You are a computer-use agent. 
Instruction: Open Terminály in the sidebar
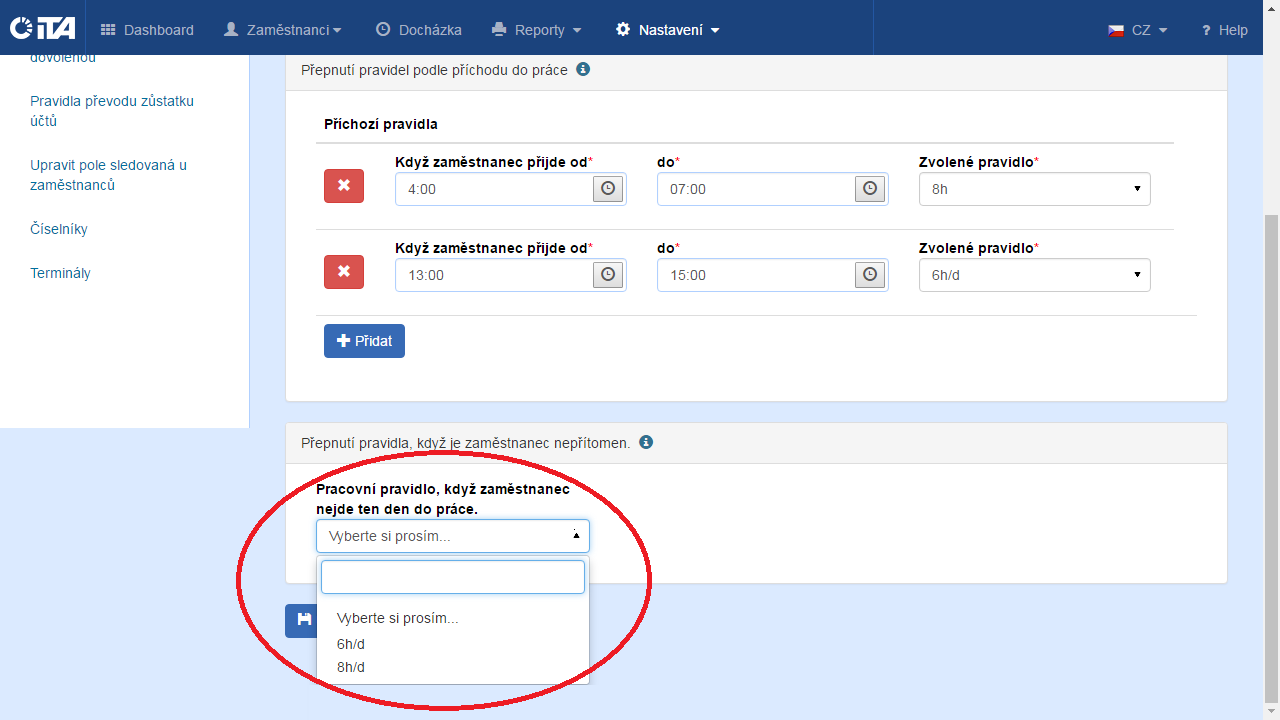click(x=60, y=273)
